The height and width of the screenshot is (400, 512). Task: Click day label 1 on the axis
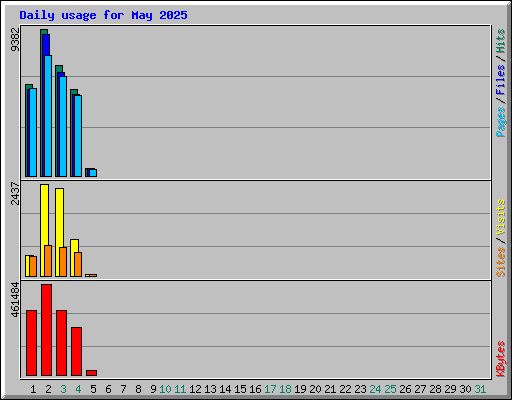(x=33, y=389)
